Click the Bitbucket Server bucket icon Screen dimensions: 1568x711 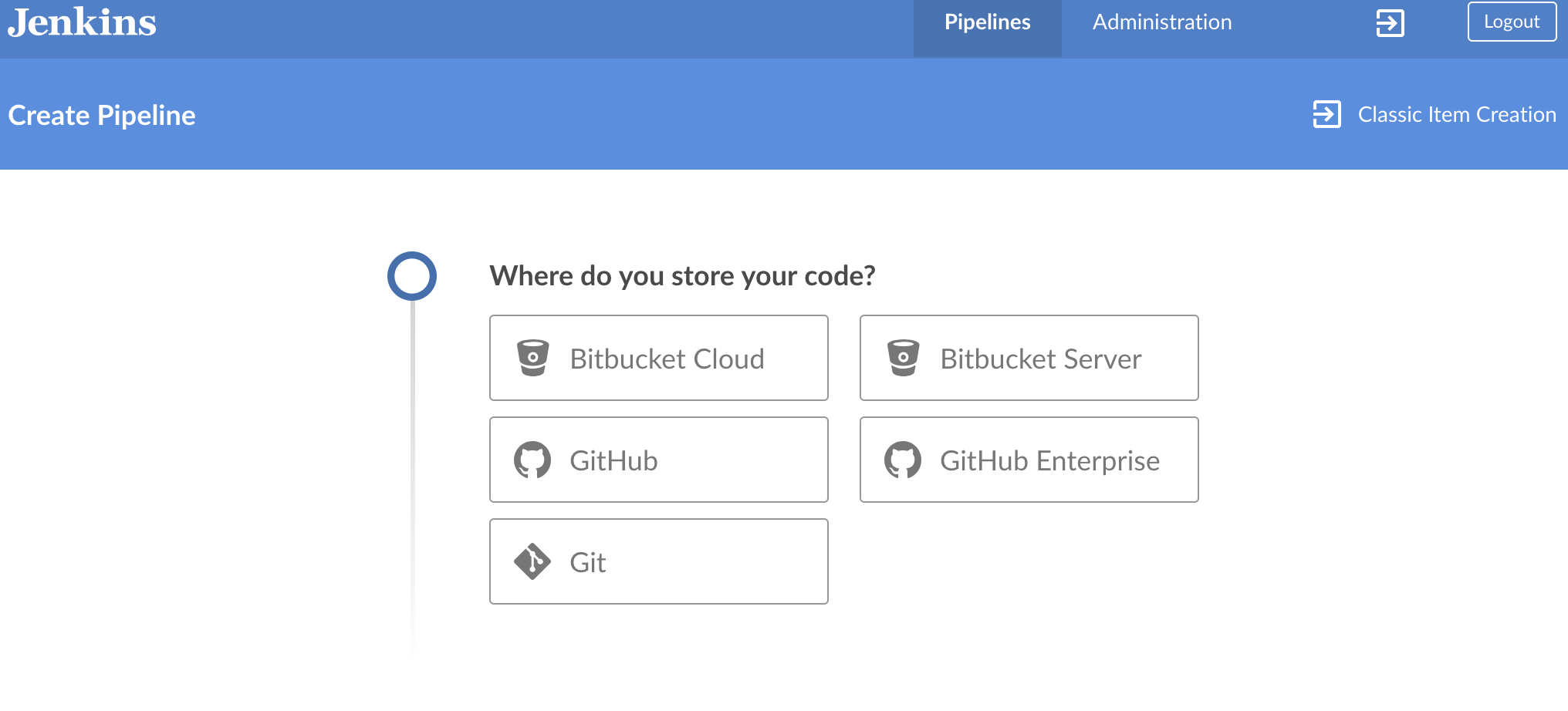tap(903, 358)
